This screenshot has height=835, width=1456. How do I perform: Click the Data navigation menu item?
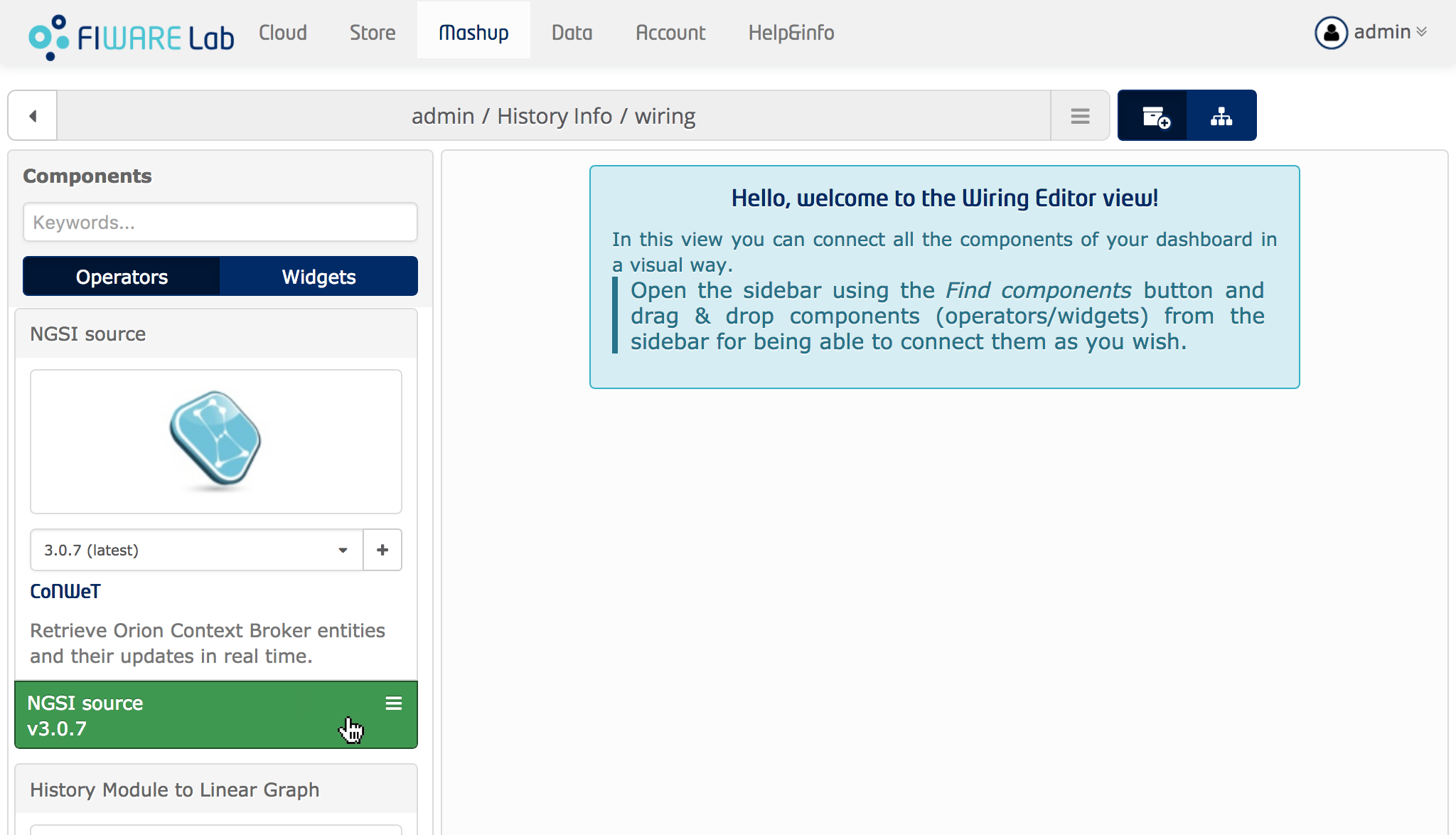[572, 32]
